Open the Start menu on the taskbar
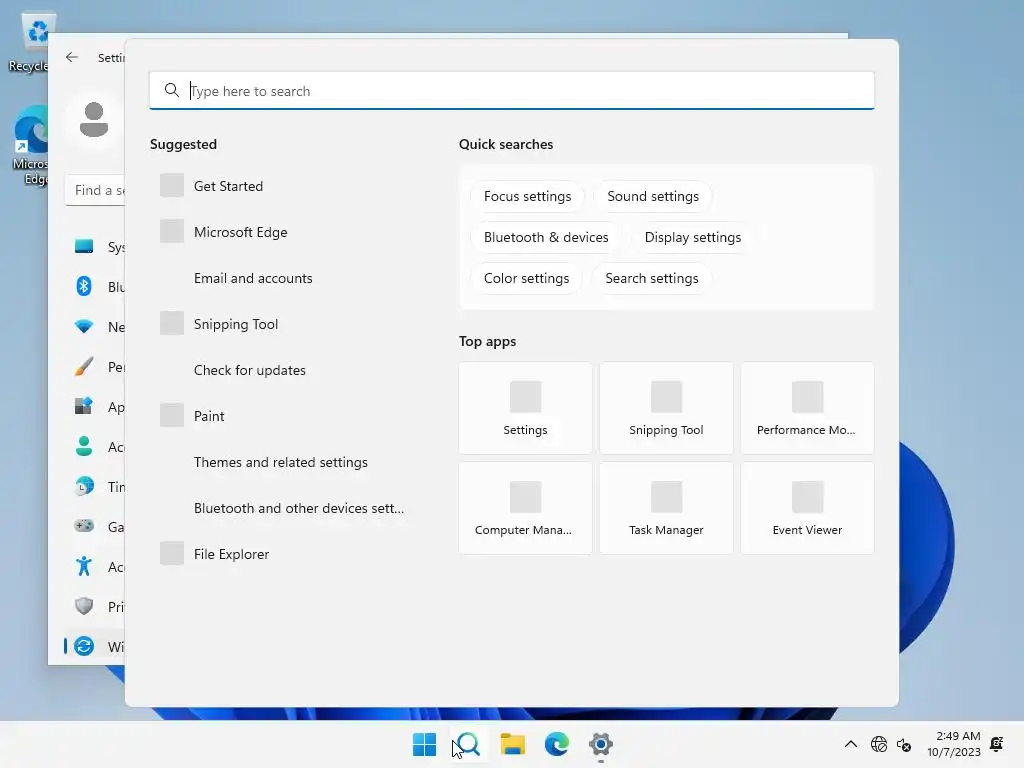Viewport: 1024px width, 768px height. point(424,744)
